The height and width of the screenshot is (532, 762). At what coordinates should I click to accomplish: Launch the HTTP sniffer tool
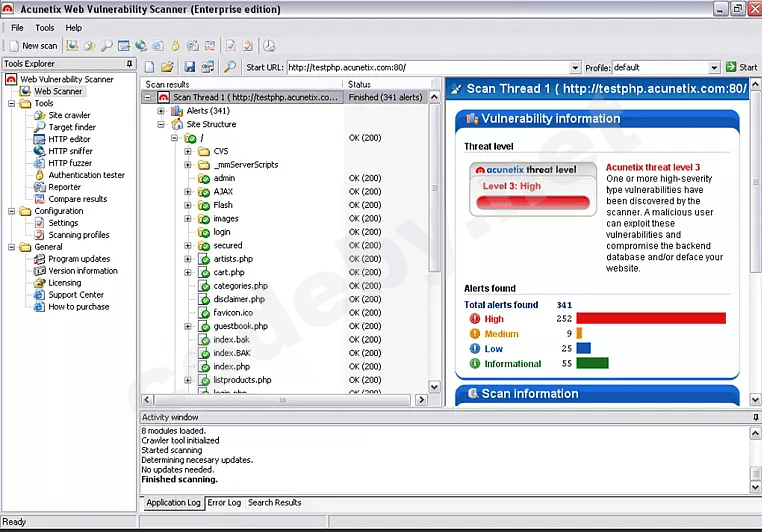(x=70, y=151)
